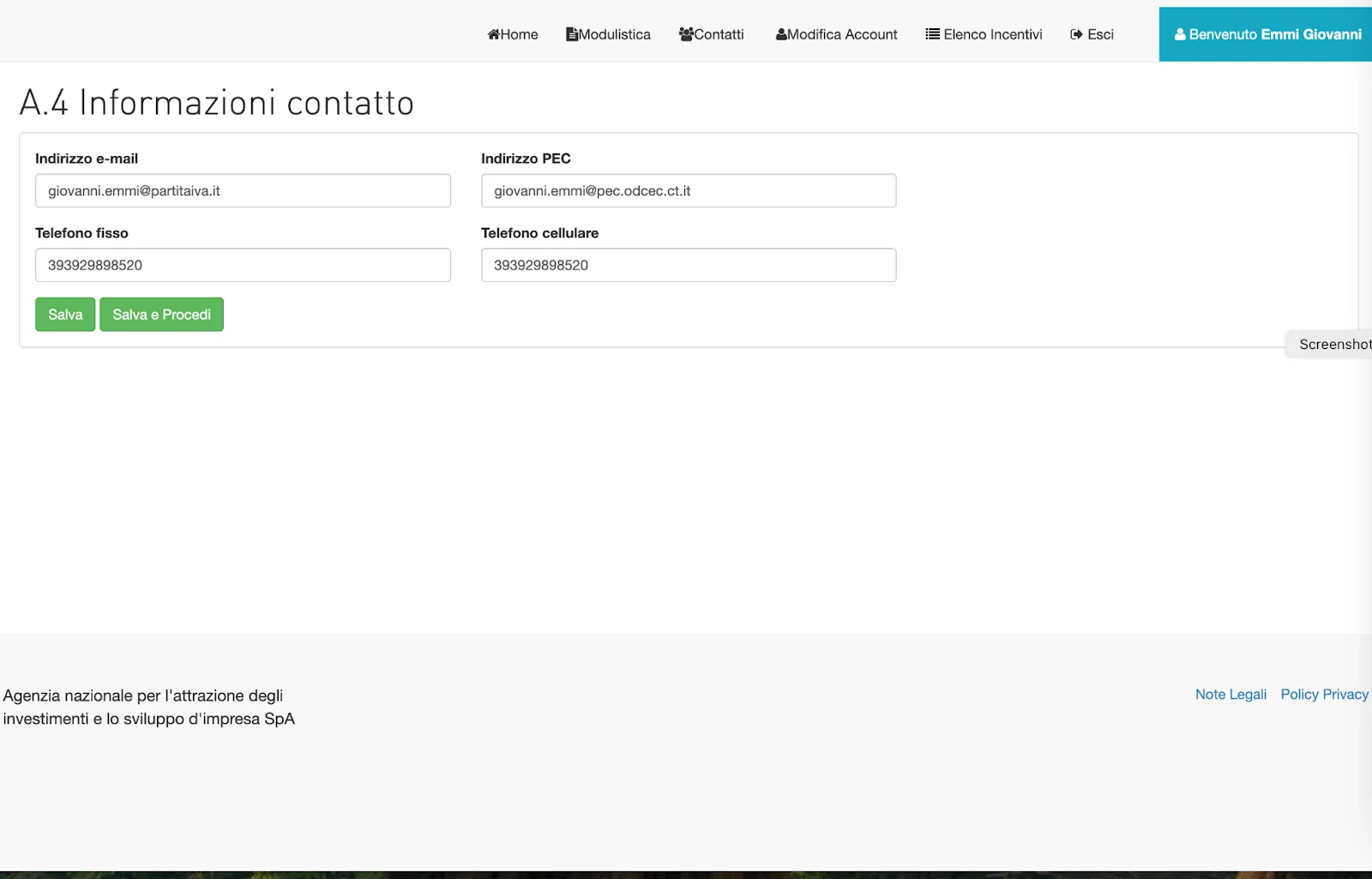This screenshot has height=879, width=1372.
Task: Click the people icon beside Contatti
Action: [685, 34]
